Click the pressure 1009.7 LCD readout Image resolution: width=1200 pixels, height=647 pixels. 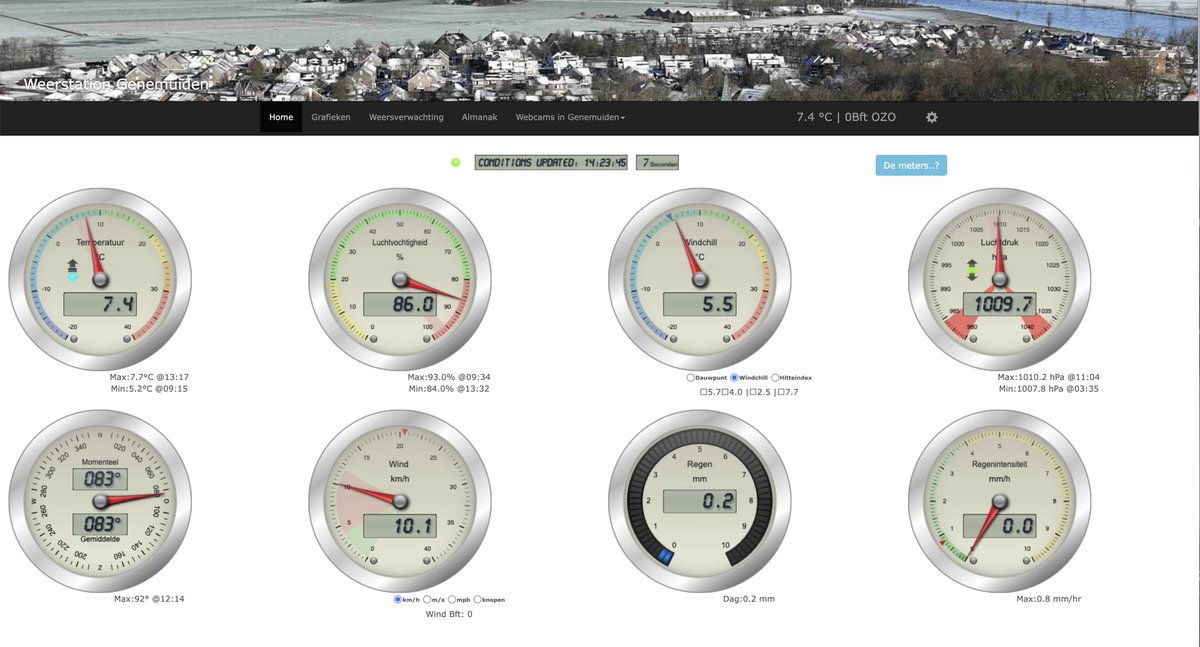[998, 304]
